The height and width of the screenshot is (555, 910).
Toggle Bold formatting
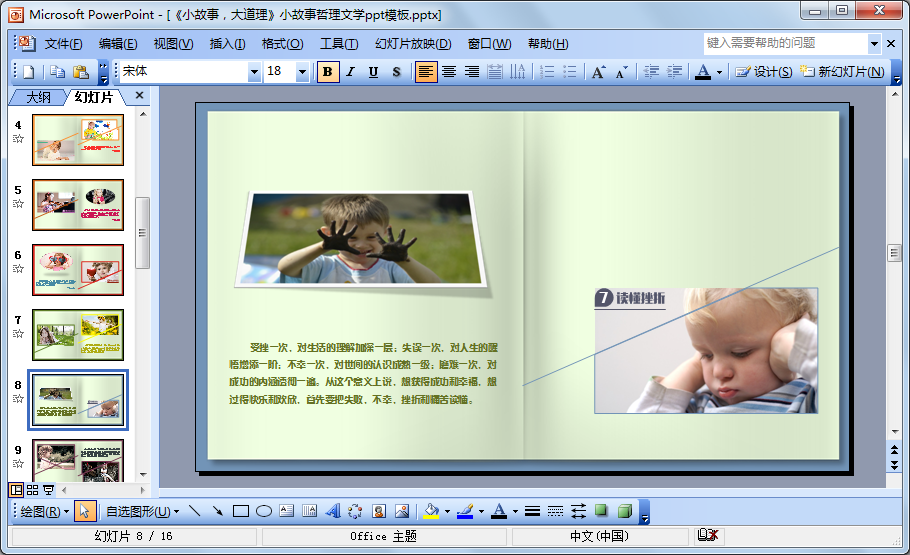pos(327,72)
